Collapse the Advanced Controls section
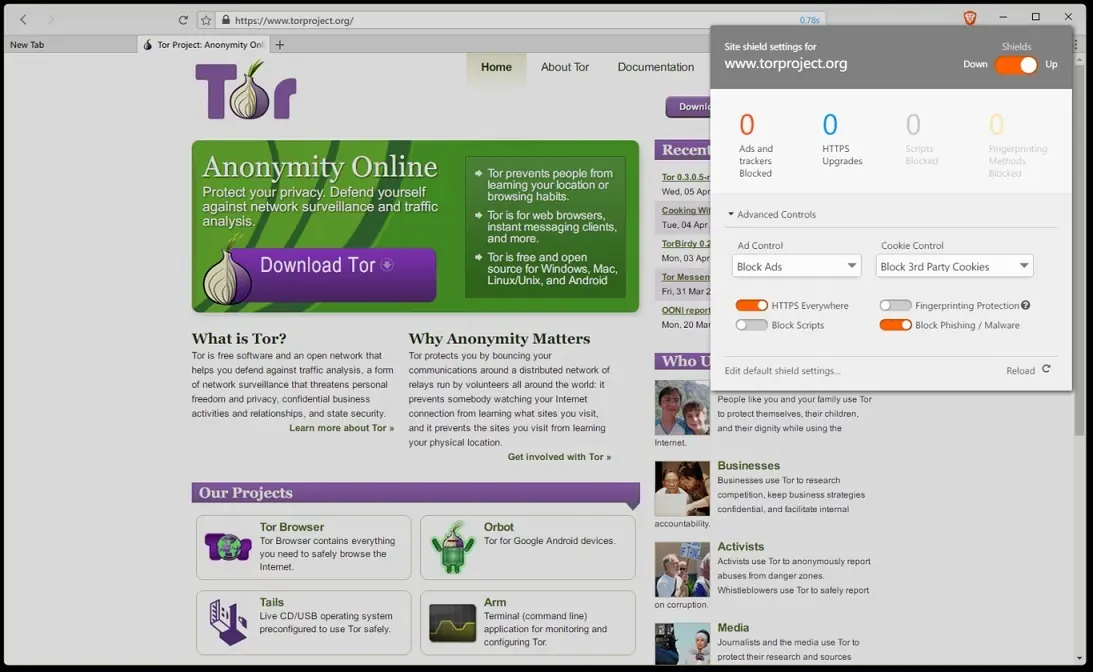The height and width of the screenshot is (672, 1093). pos(772,214)
